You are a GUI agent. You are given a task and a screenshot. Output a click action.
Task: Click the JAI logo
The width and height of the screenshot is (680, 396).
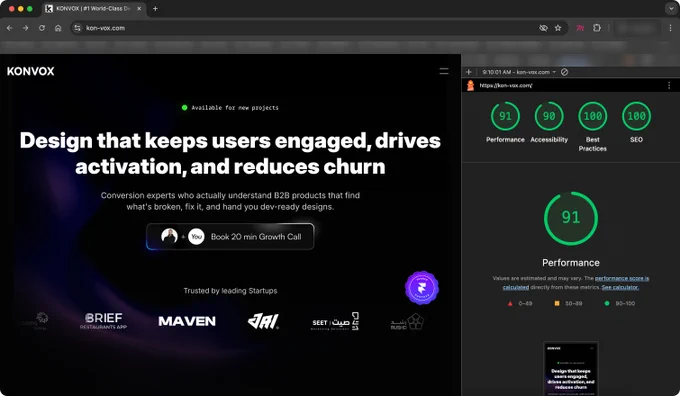(263, 321)
